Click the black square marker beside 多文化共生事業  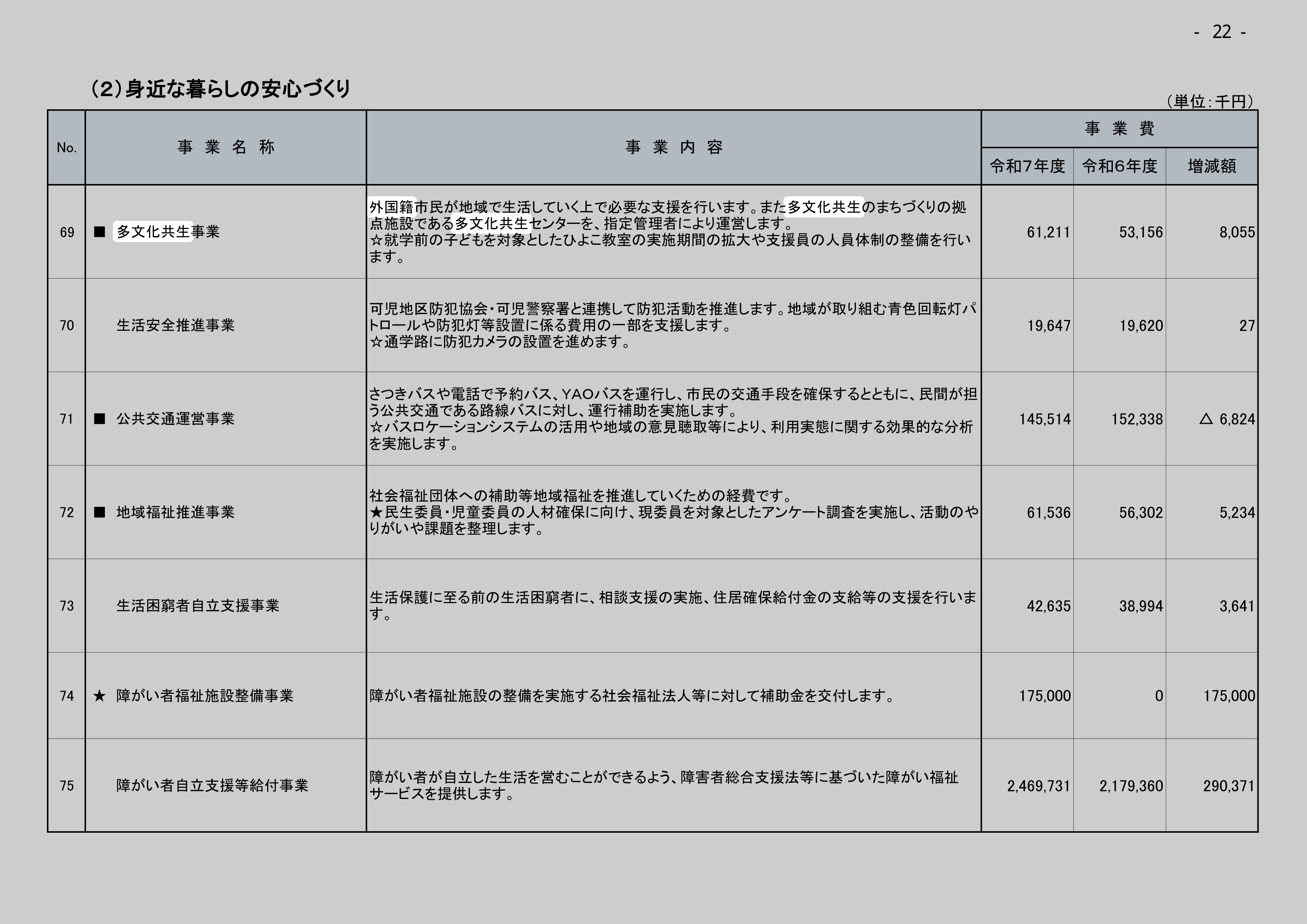pyautogui.click(x=99, y=232)
